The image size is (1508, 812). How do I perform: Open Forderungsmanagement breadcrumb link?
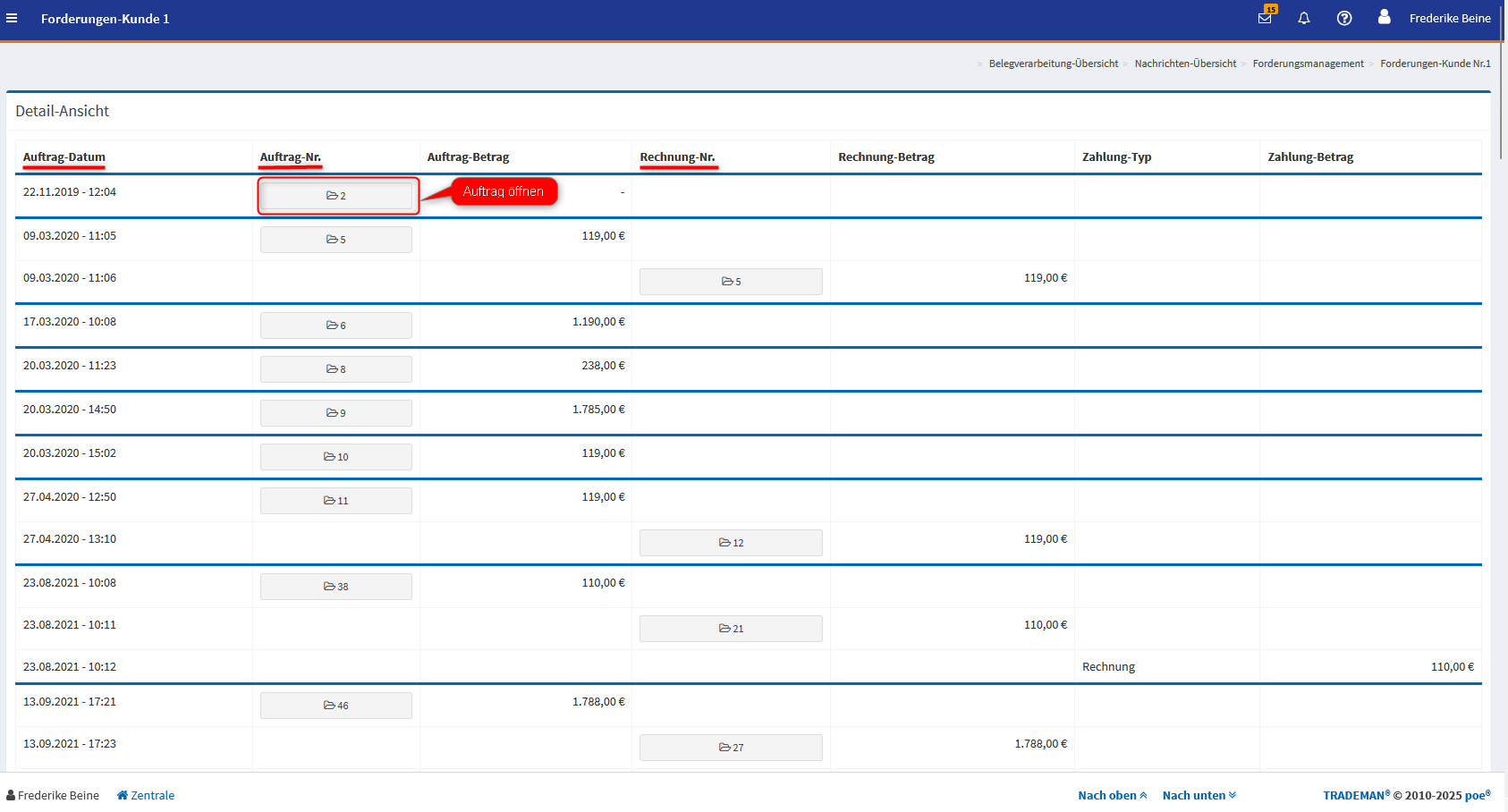click(1308, 63)
